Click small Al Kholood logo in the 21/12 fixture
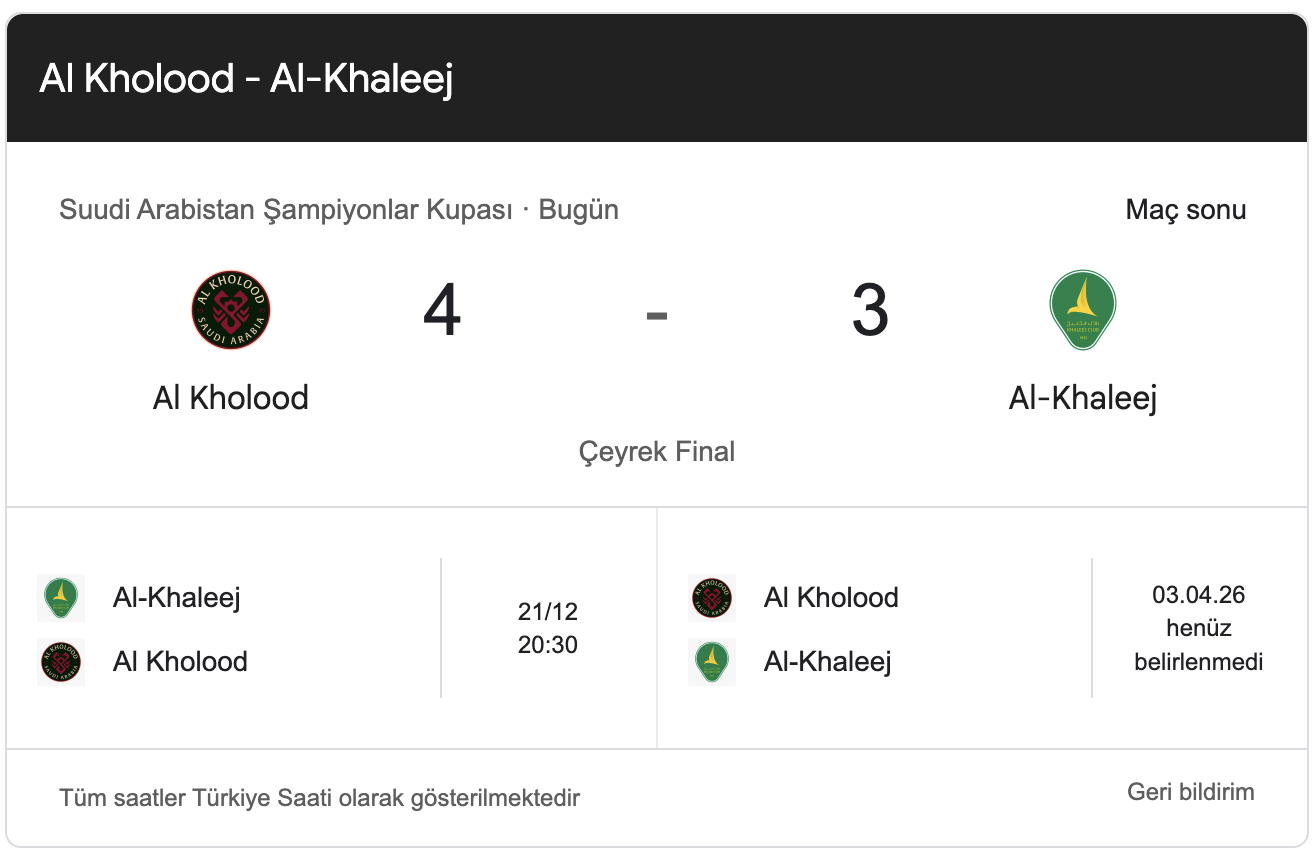Screen dimensions: 1312x850 click(x=61, y=662)
